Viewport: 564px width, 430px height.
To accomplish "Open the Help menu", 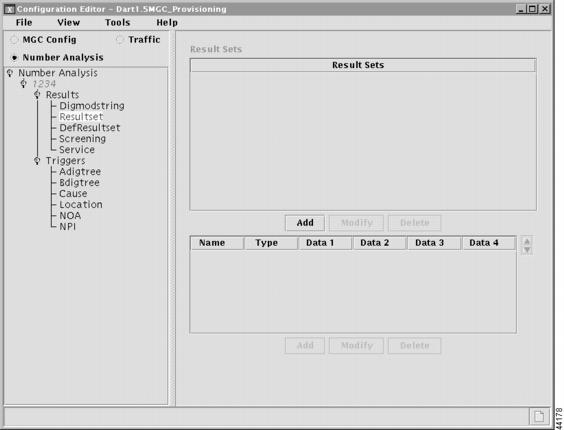I will 167,22.
